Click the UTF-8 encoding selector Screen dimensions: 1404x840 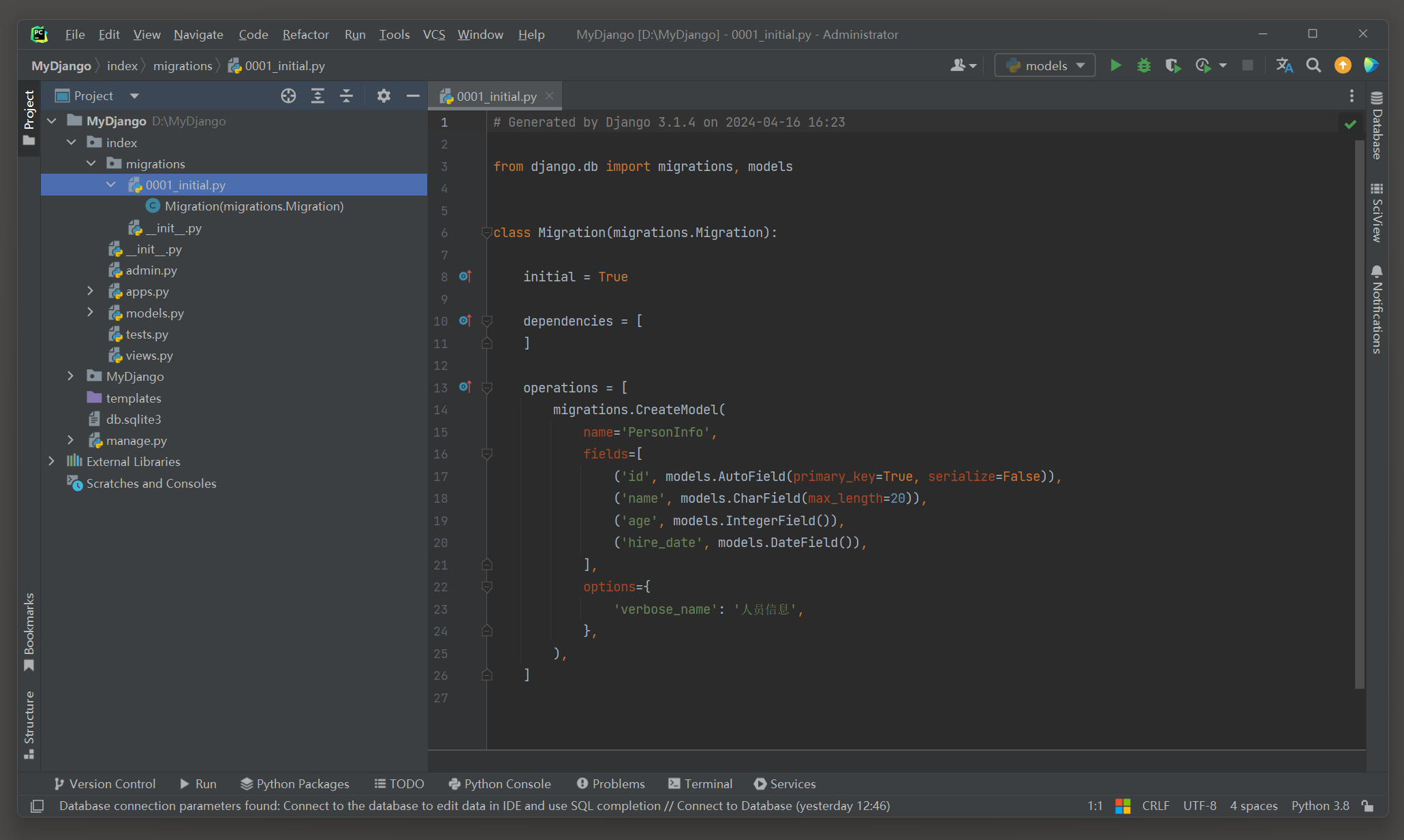[x=1199, y=806]
